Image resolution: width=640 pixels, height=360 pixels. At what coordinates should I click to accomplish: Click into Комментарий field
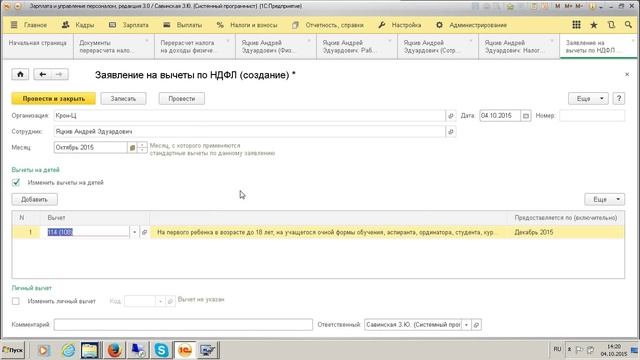point(183,325)
